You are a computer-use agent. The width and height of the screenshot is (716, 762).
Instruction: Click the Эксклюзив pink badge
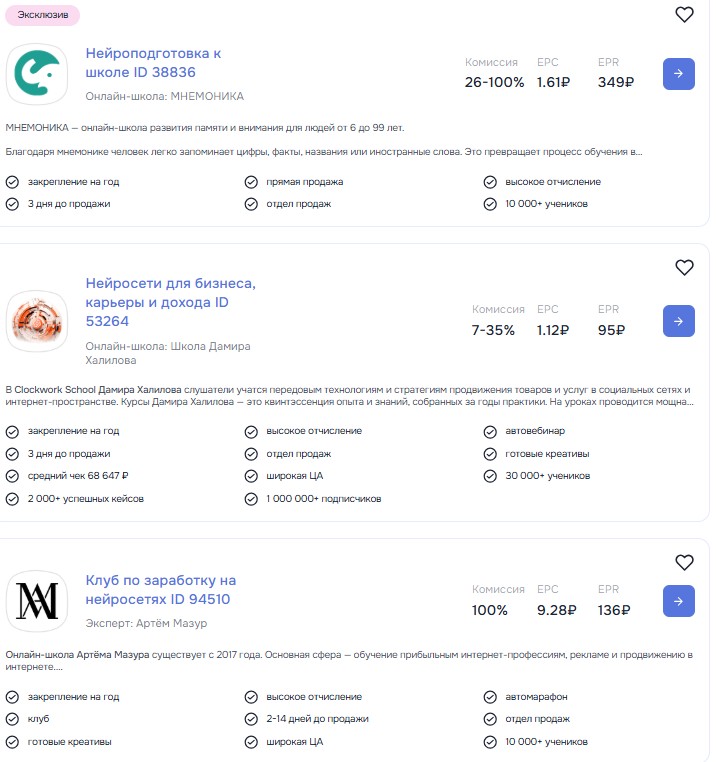(x=43, y=15)
